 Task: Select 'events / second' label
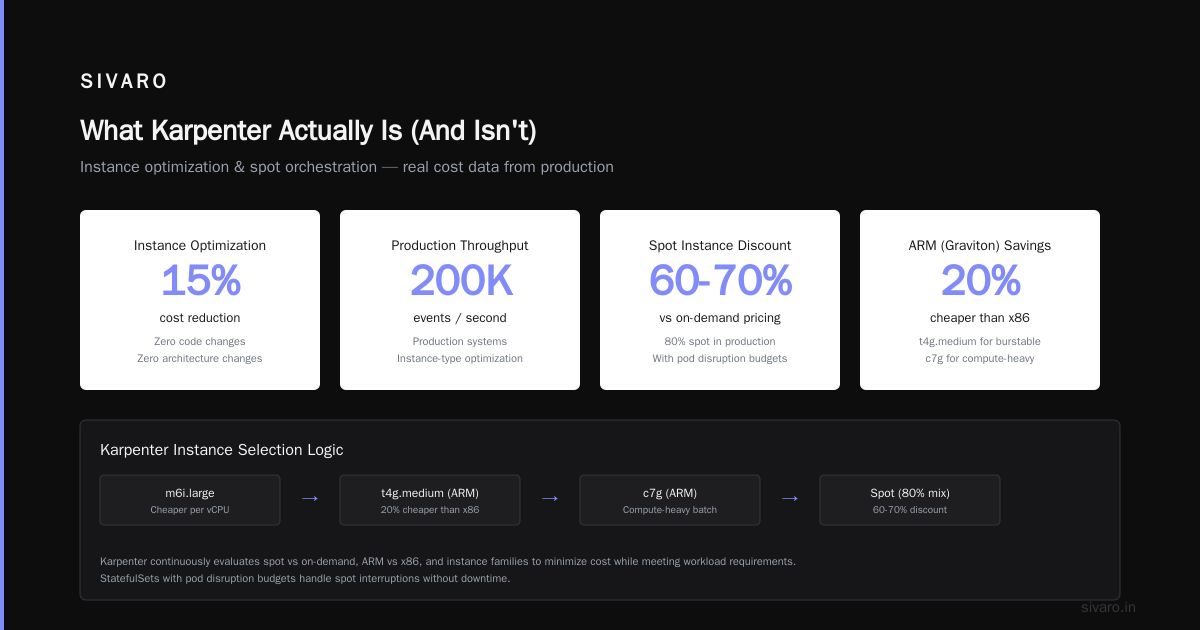click(460, 318)
